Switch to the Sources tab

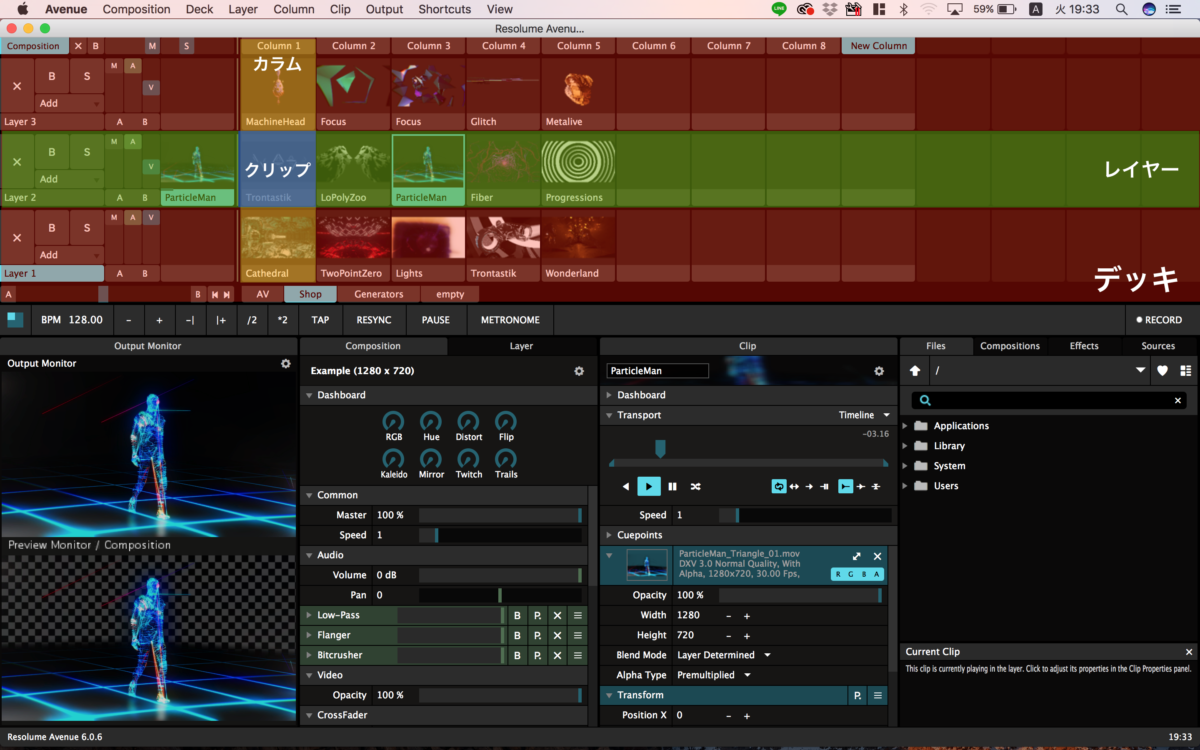1158,346
